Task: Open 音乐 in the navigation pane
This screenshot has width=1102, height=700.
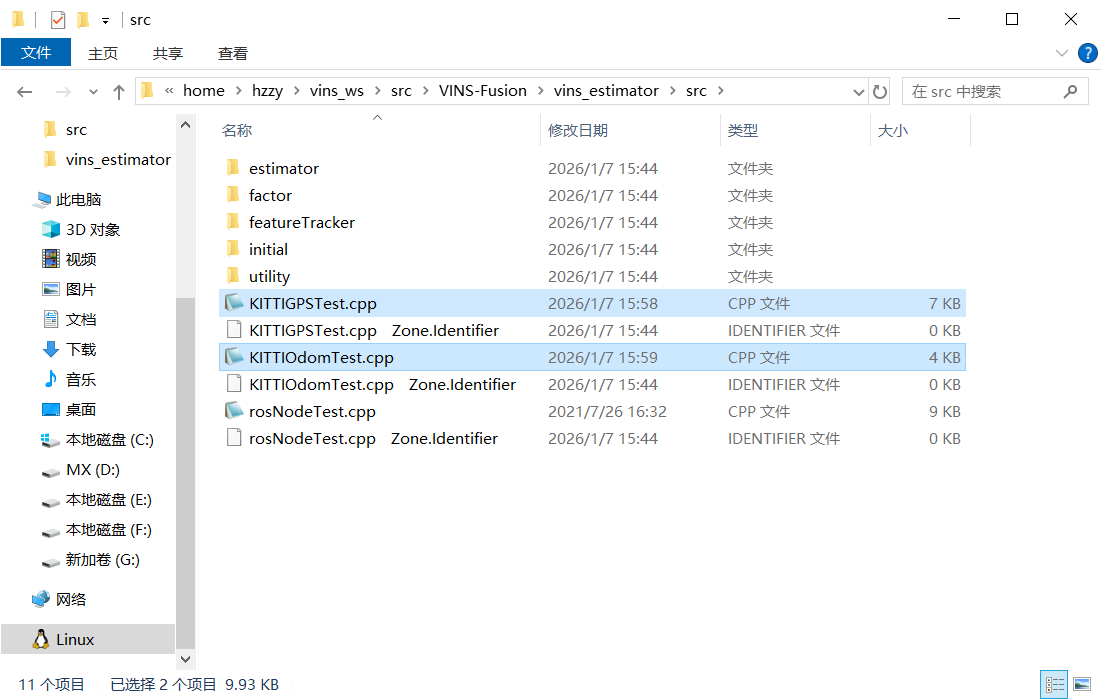Action: [81, 380]
